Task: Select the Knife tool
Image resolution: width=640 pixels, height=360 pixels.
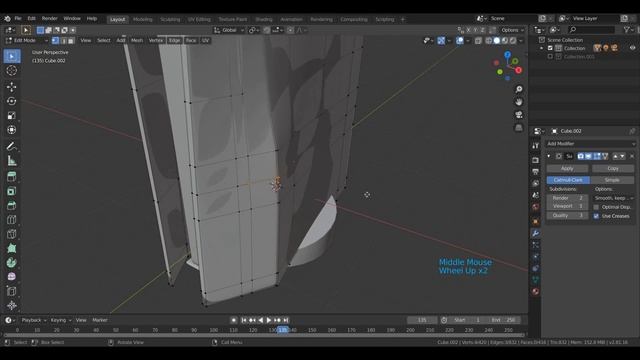Action: [x=11, y=234]
